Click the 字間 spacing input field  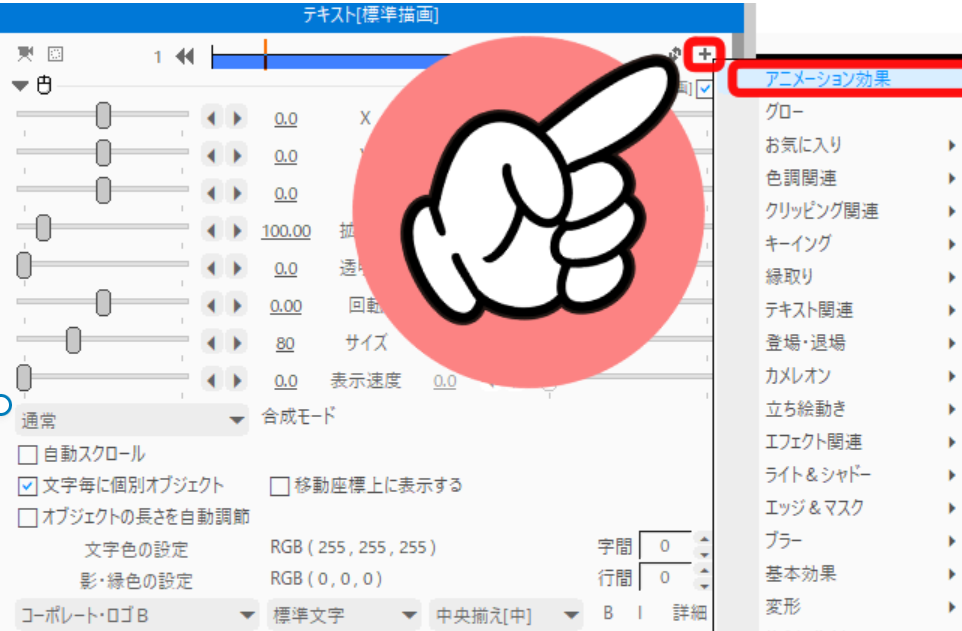pyautogui.click(x=665, y=546)
